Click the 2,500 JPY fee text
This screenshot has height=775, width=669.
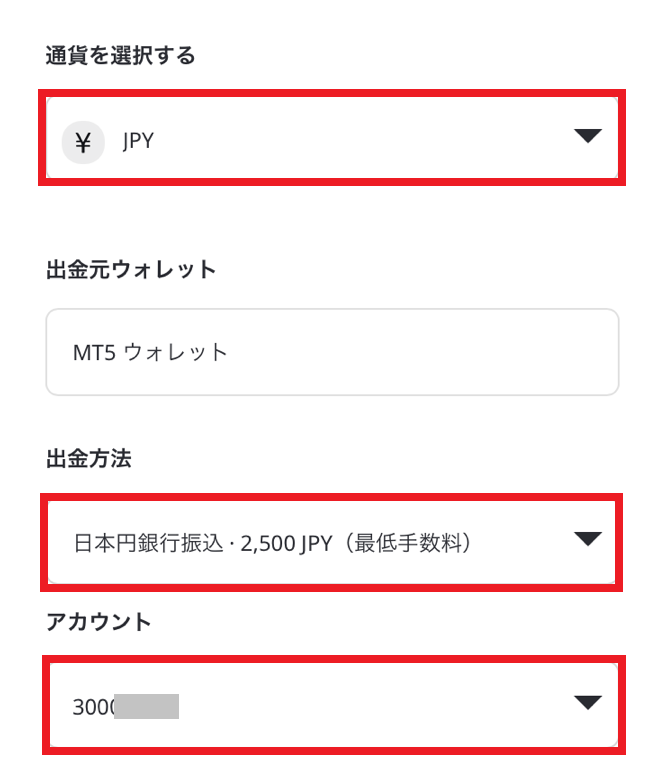[x=286, y=543]
